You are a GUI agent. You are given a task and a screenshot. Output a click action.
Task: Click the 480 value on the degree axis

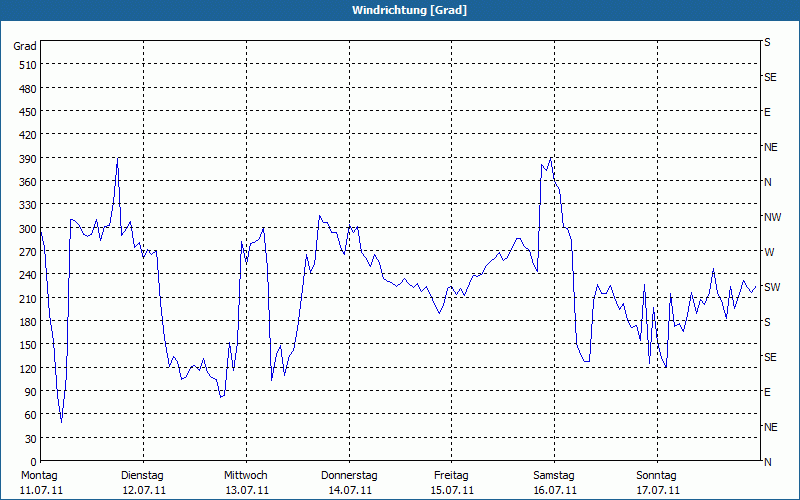pyautogui.click(x=29, y=89)
